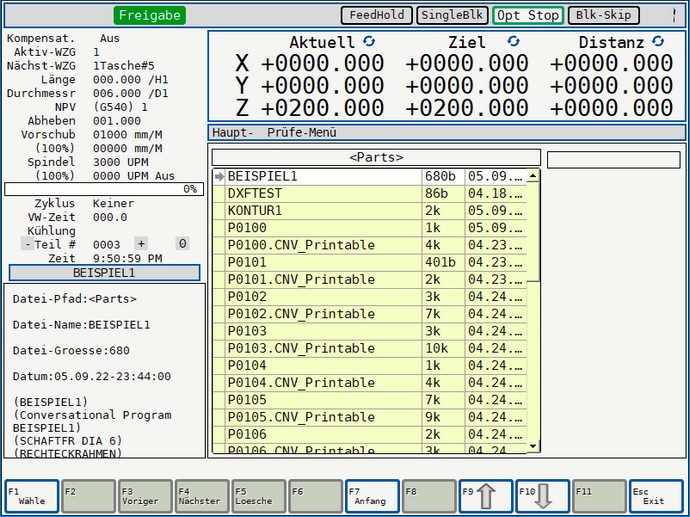690x517 pixels.
Task: Select the P0103 file
Action: point(370,331)
